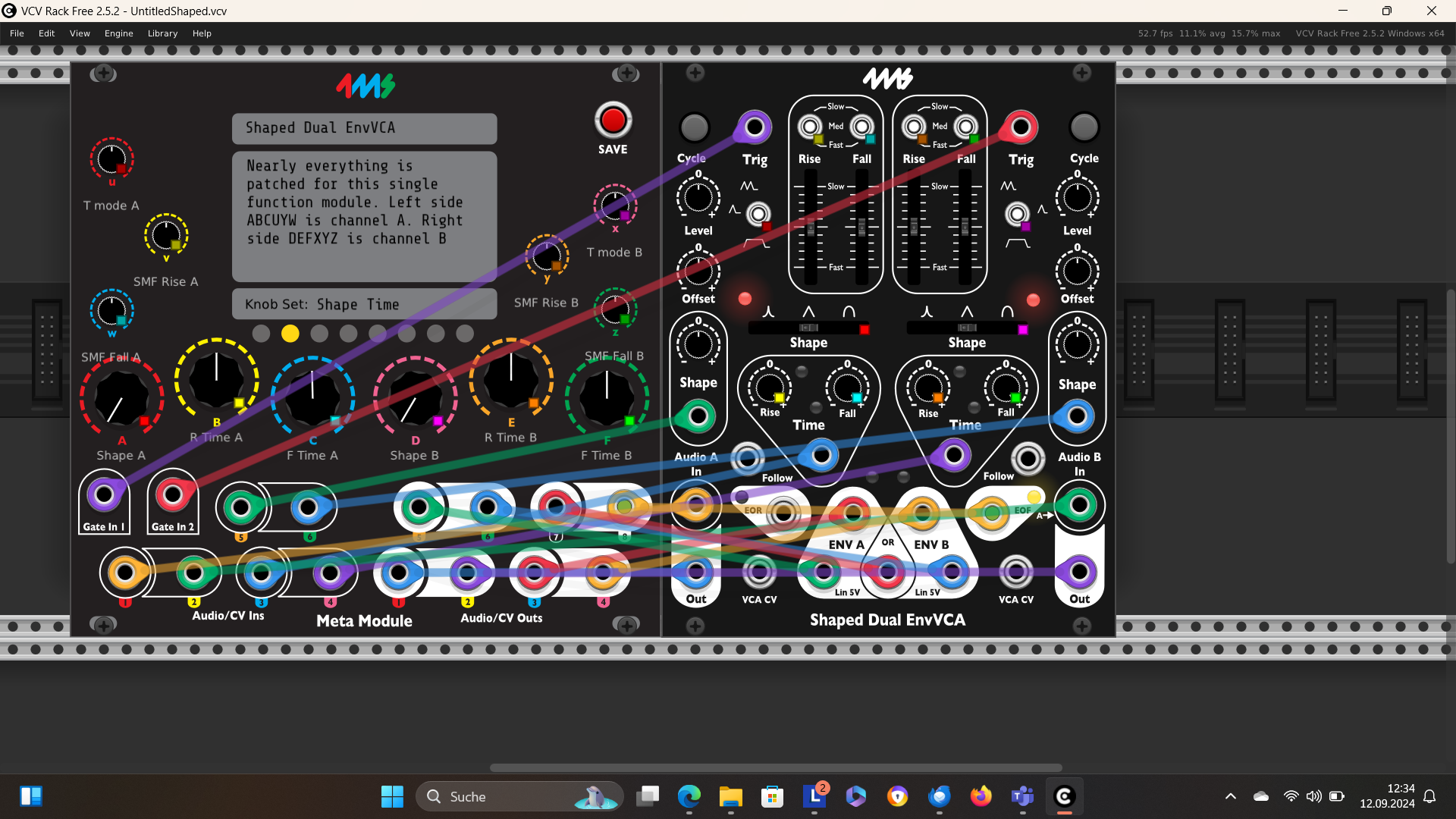Image resolution: width=1456 pixels, height=819 pixels.
Task: Click Meta Module Audio/CV In jack 2
Action: tap(193, 573)
